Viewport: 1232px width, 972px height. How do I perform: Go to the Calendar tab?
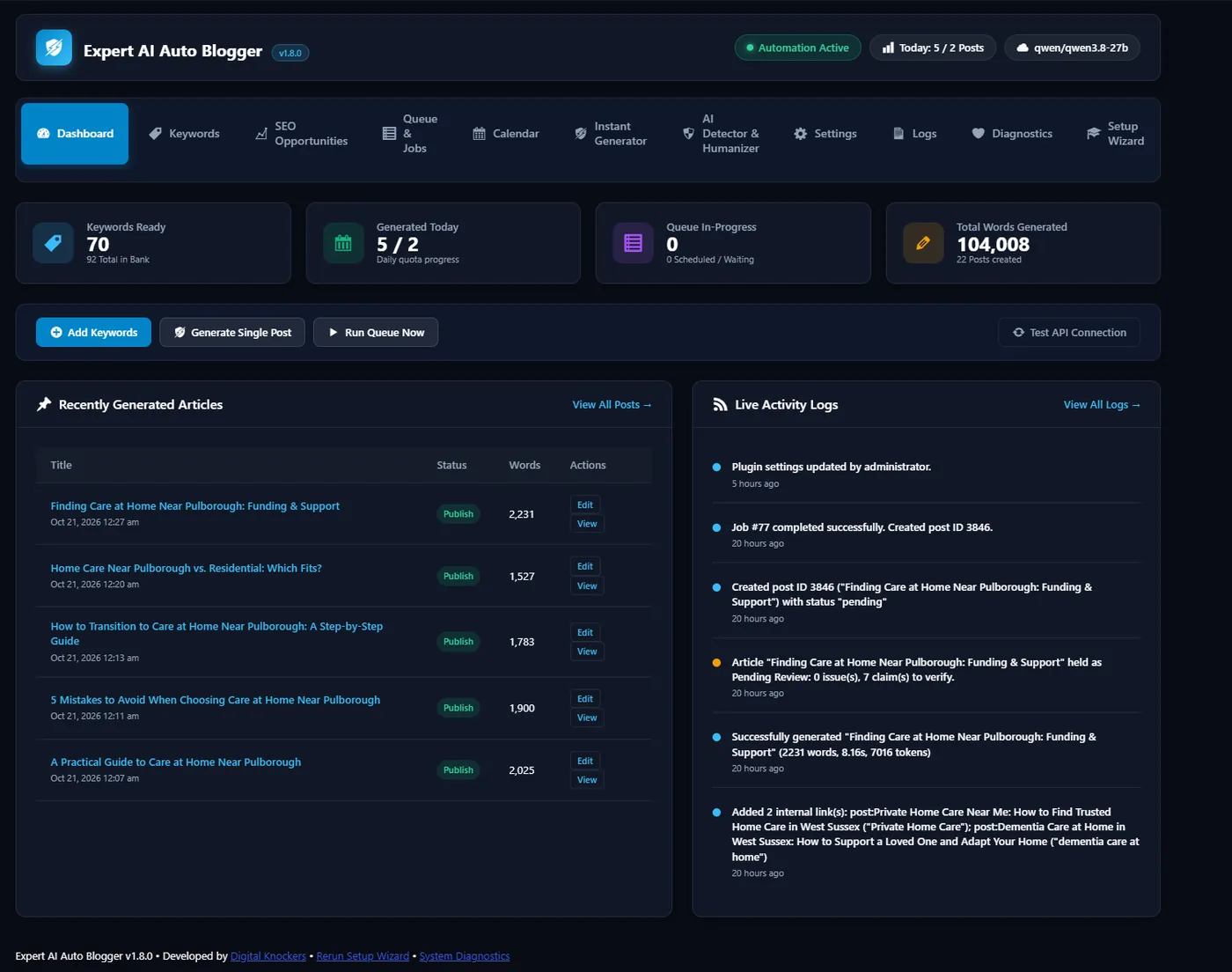506,134
